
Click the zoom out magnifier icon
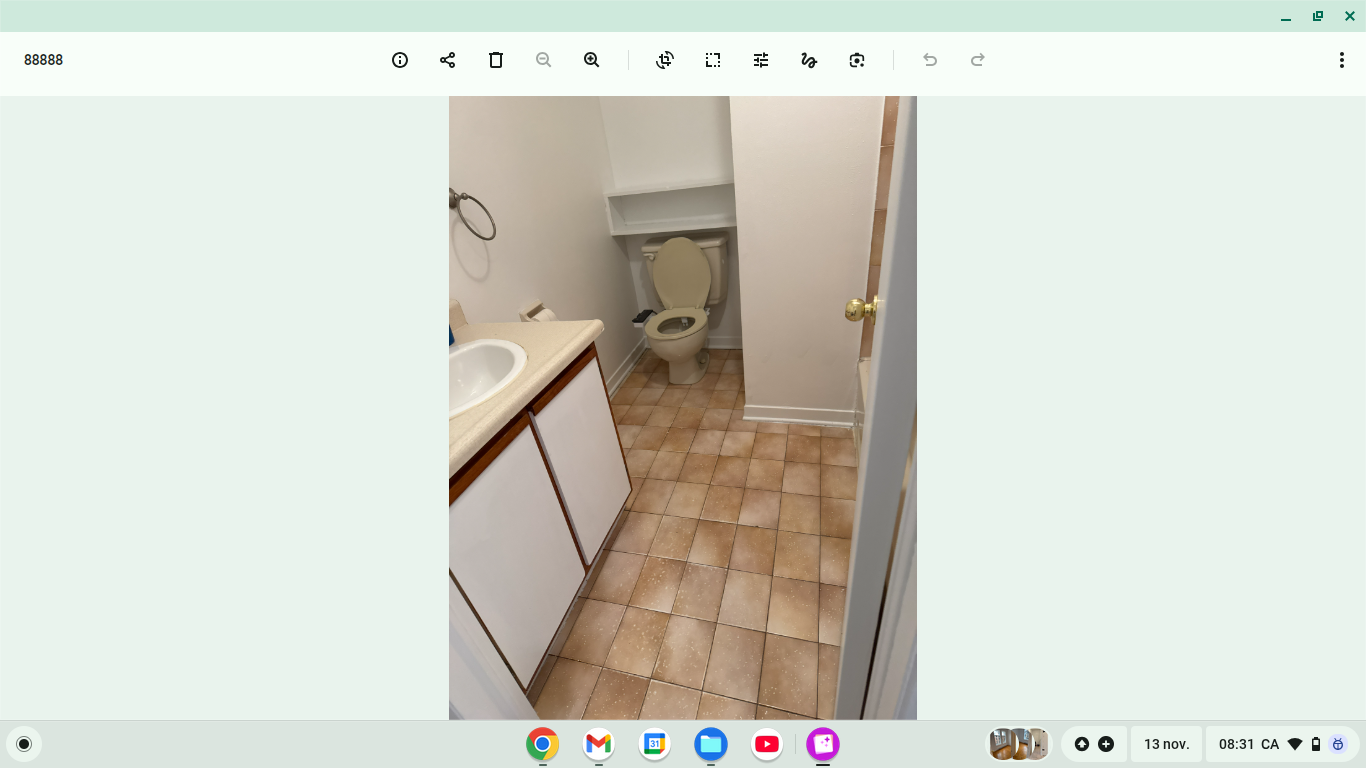[544, 60]
